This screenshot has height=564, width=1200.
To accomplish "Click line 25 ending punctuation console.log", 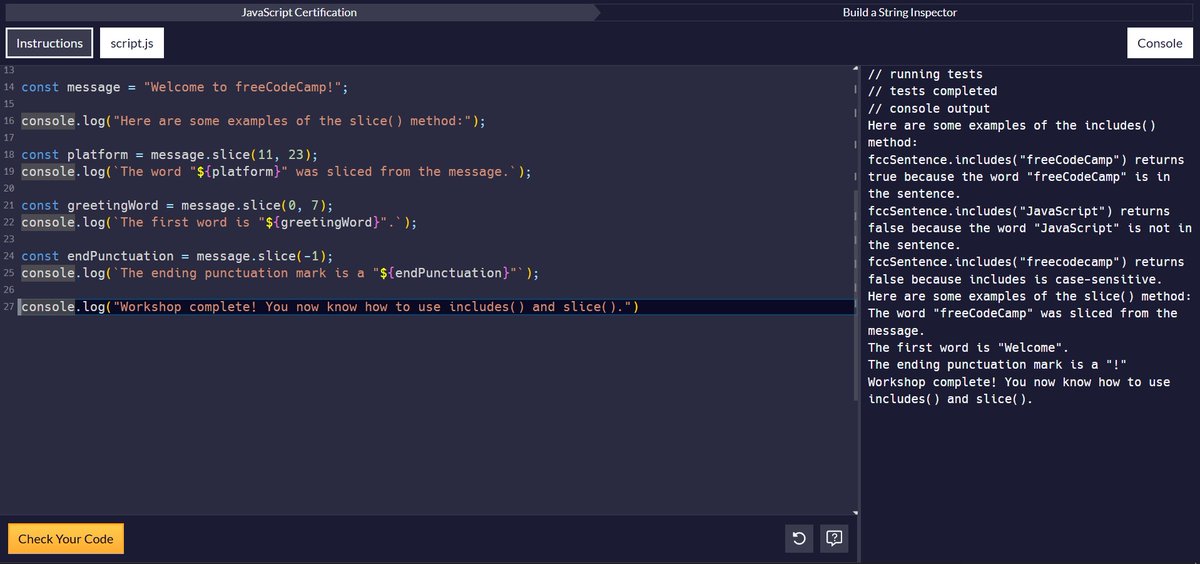I will tap(280, 273).
